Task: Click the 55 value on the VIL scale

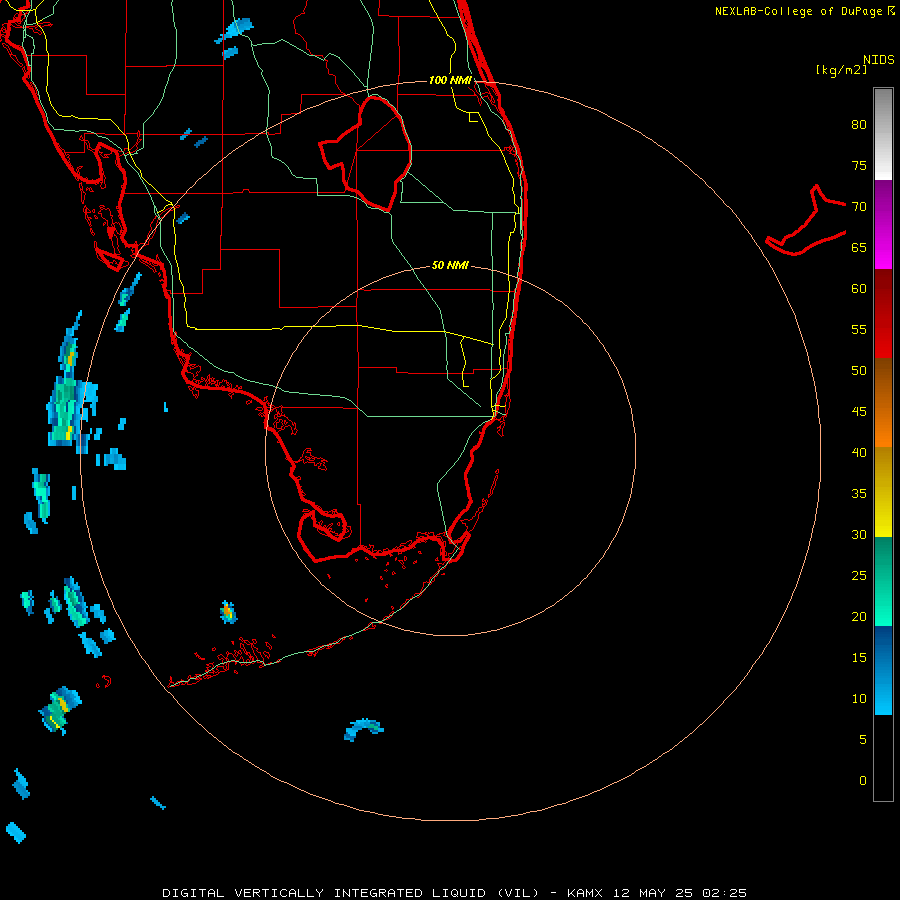Action: [x=859, y=329]
